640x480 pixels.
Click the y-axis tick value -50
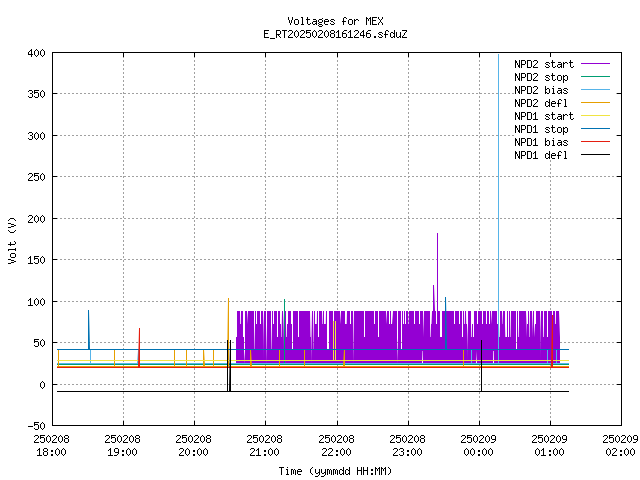pyautogui.click(x=36, y=426)
